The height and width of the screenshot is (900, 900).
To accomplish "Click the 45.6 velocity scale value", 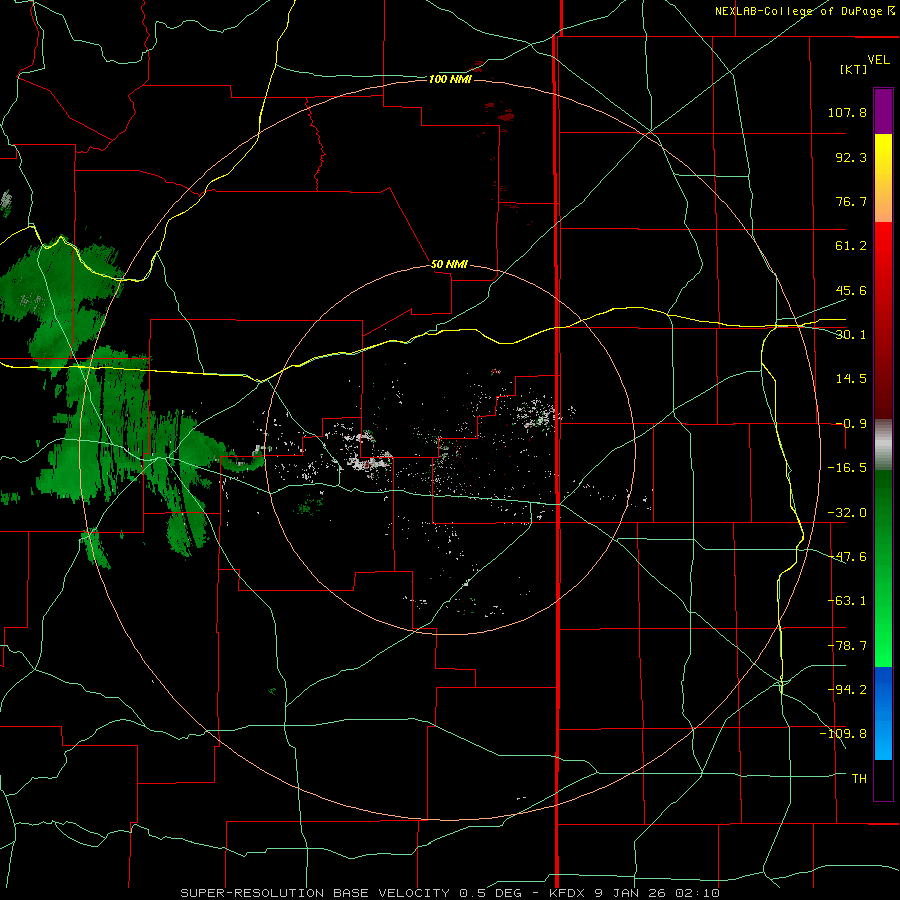I will coord(851,290).
